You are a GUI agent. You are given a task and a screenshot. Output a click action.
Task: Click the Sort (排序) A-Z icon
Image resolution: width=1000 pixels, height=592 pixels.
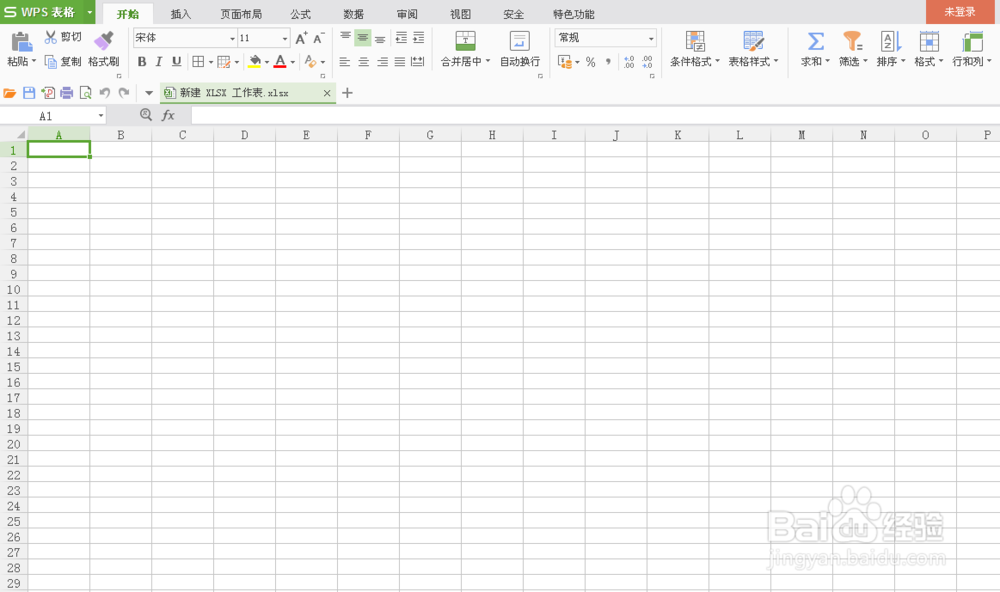pyautogui.click(x=890, y=41)
